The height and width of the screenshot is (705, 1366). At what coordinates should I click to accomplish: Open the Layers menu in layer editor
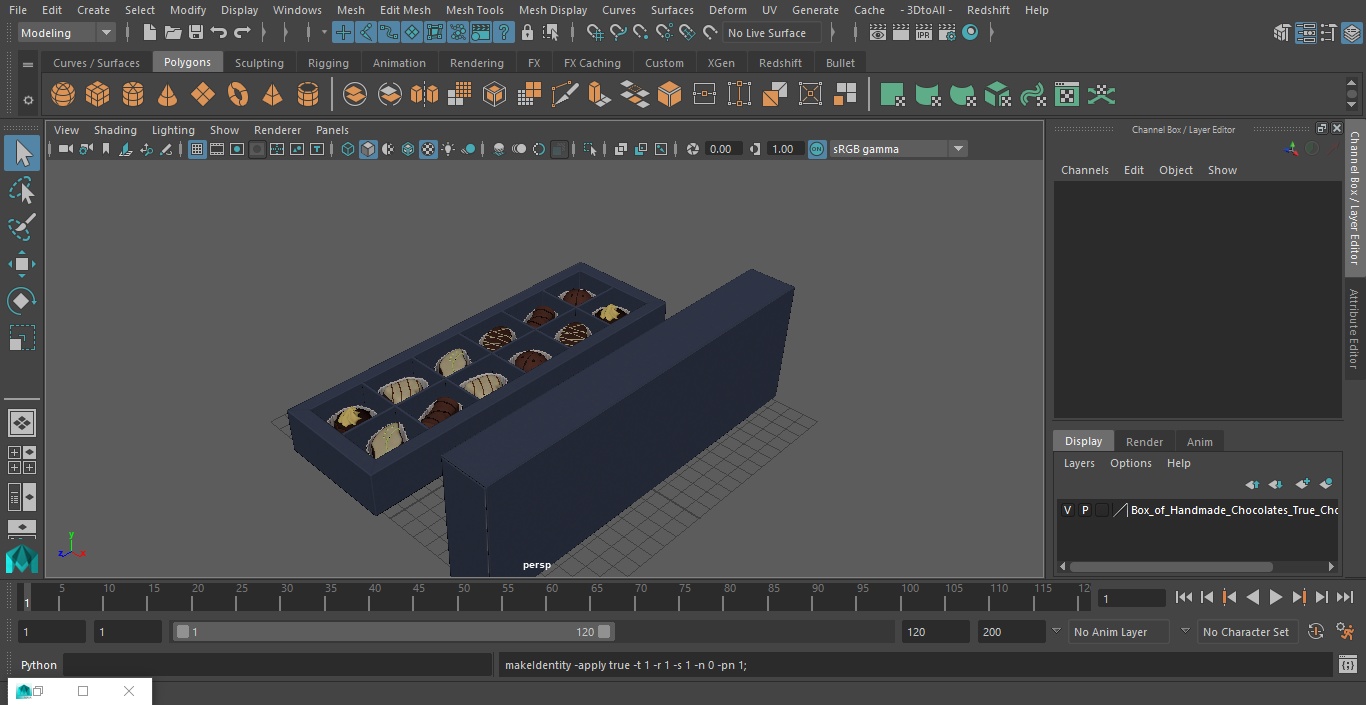[1078, 463]
